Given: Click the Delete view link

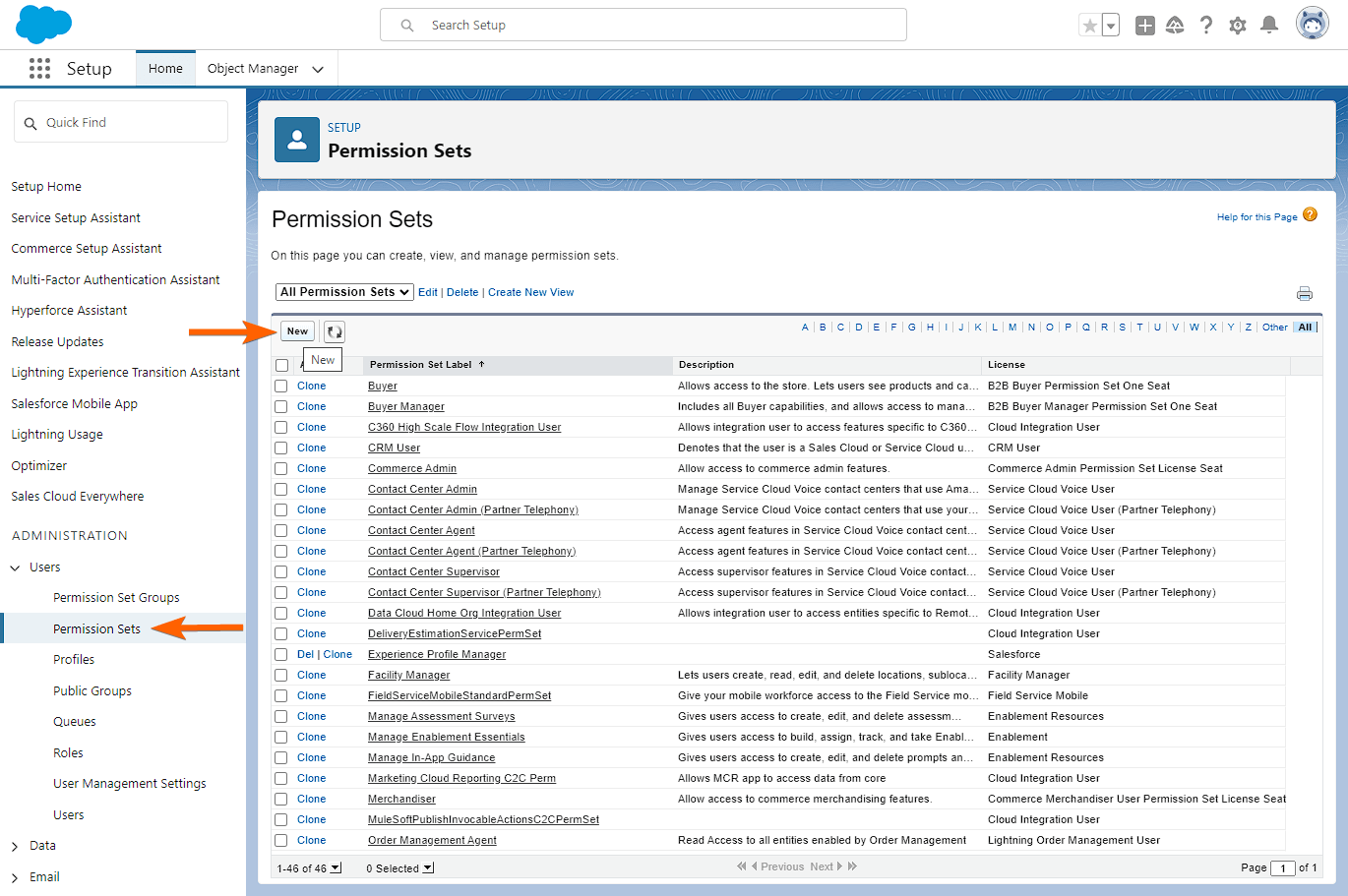Looking at the screenshot, I should (462, 292).
